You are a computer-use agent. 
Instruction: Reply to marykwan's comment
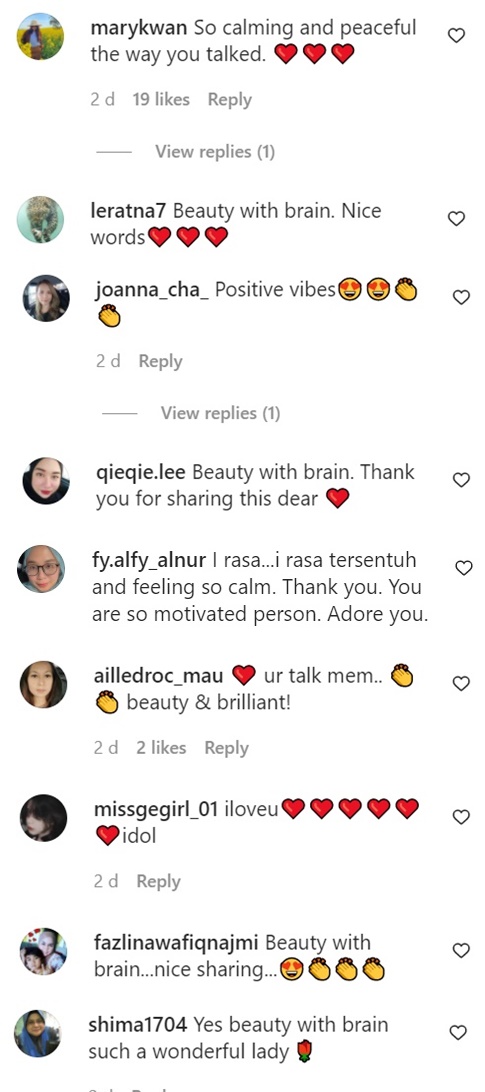pyautogui.click(x=229, y=100)
